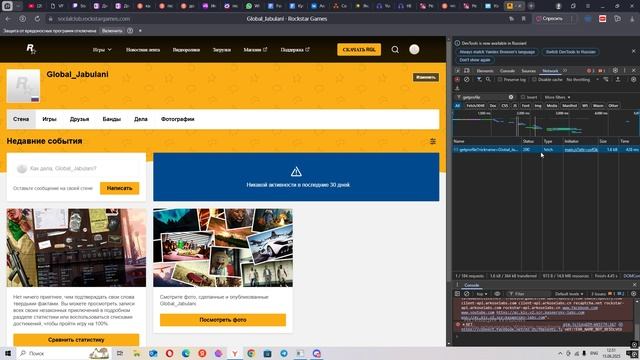Image resolution: width=640 pixels, height=360 pixels.
Task: Open the console top context dropdown
Action: coord(482,294)
